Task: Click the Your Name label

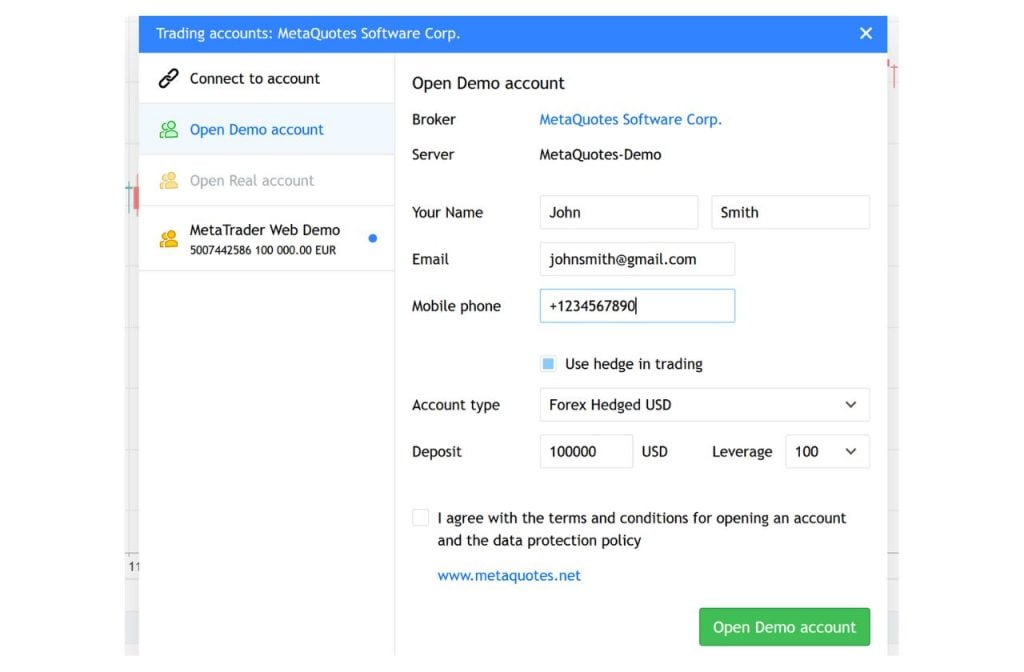Action: (447, 212)
